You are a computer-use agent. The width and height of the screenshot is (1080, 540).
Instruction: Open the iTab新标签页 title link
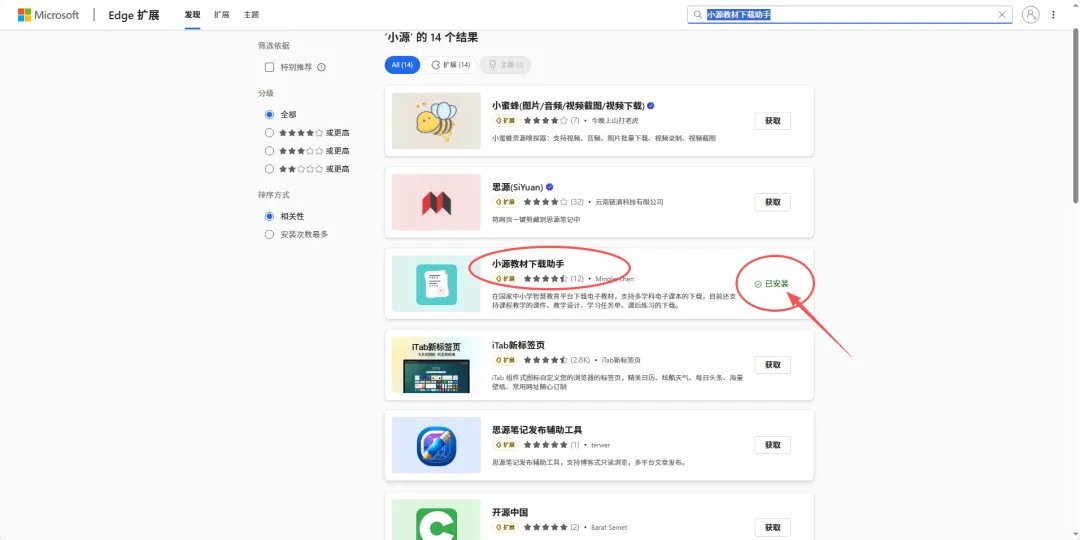tap(518, 344)
